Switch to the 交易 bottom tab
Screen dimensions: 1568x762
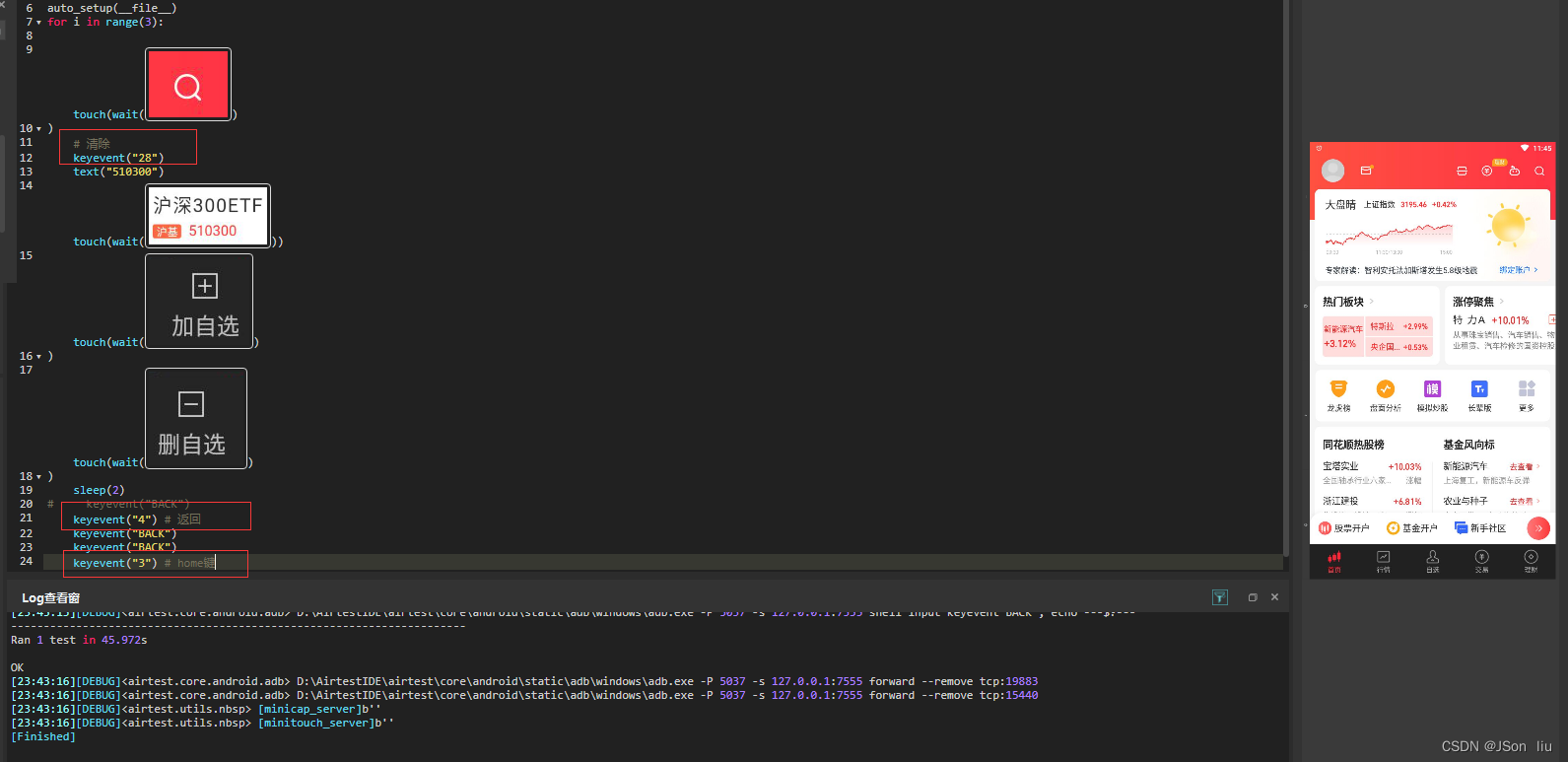coord(1481,562)
